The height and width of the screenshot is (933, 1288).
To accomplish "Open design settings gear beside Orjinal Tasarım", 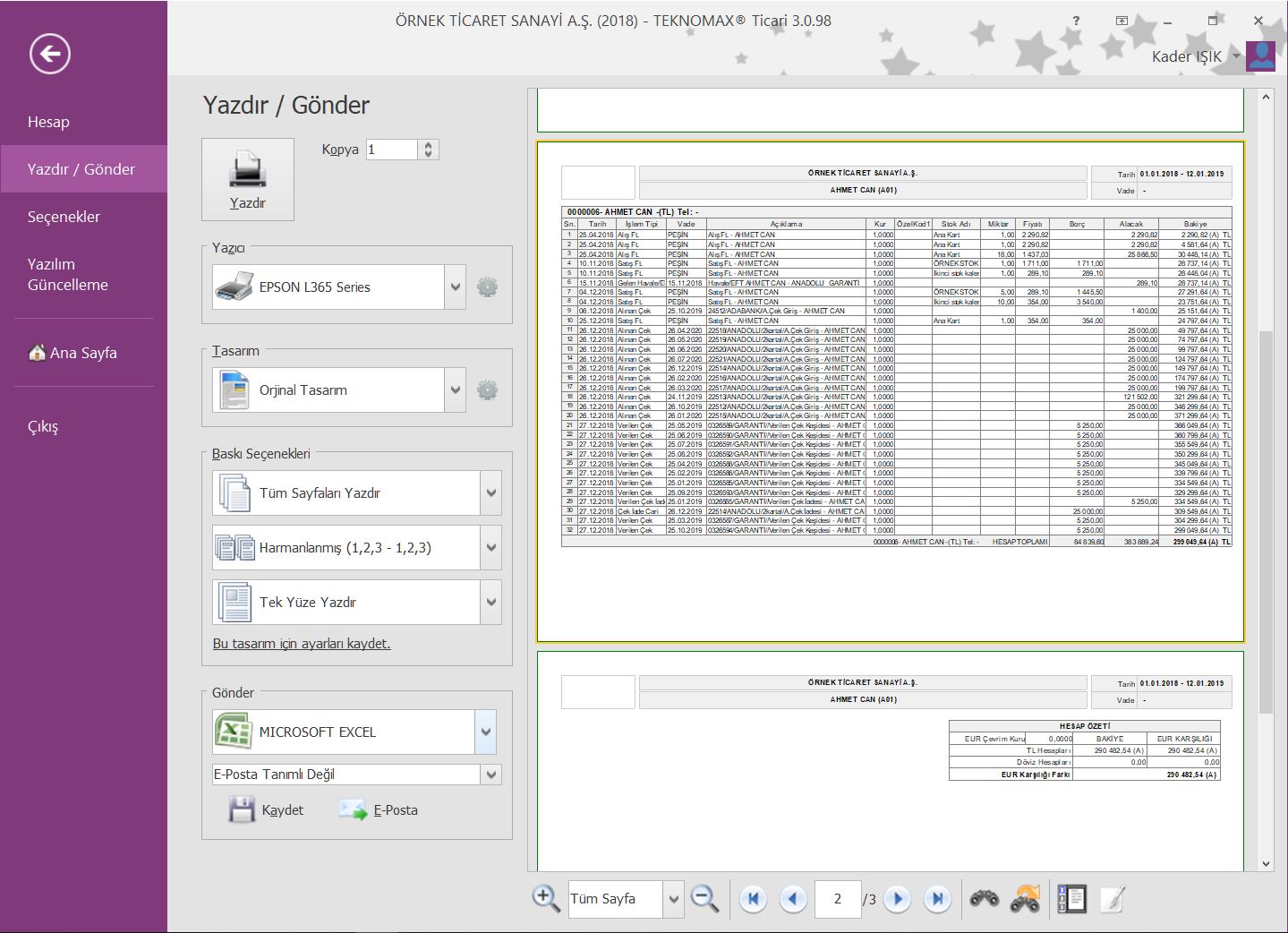I will point(487,390).
